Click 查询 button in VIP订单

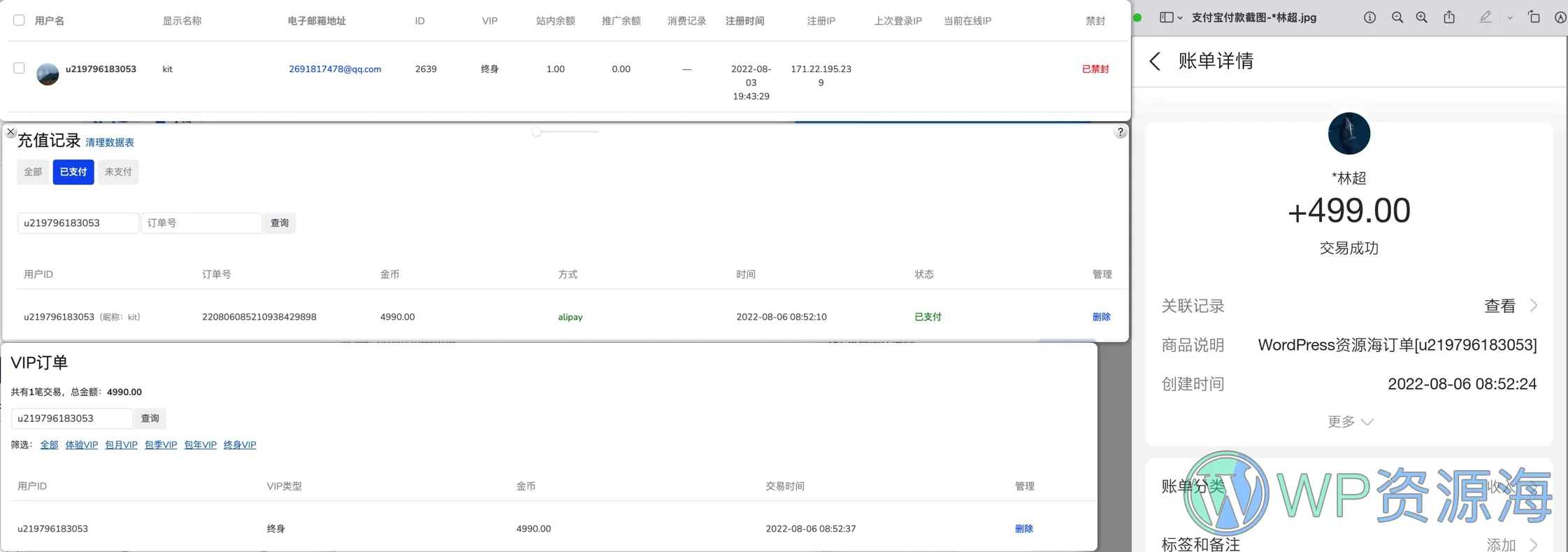click(150, 418)
